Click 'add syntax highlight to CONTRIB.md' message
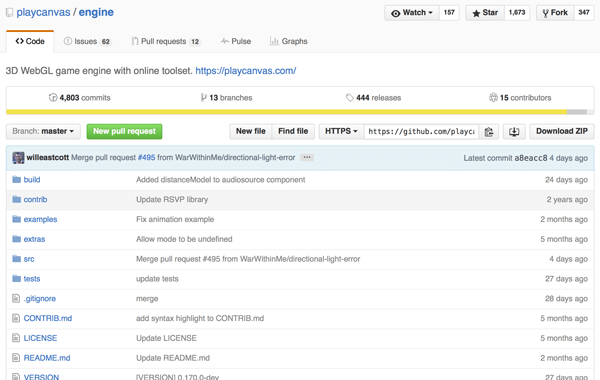 [x=200, y=318]
